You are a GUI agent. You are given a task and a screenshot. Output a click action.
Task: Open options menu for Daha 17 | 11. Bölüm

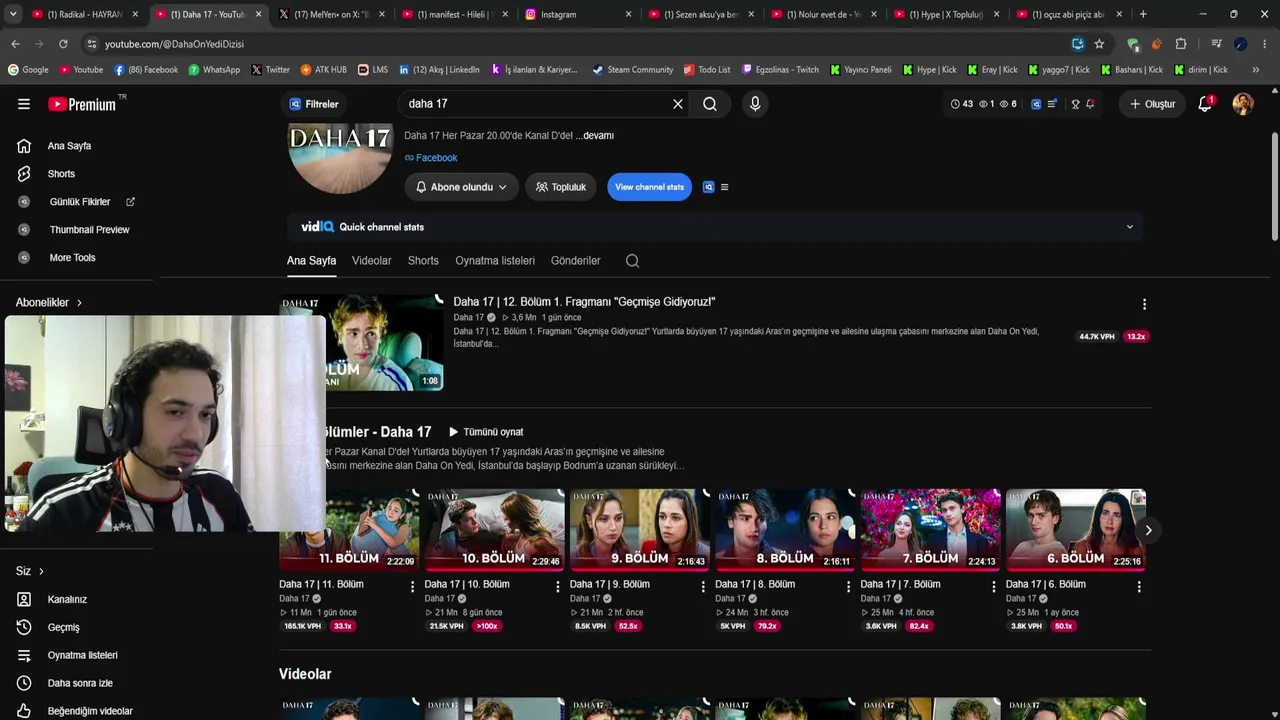pyautogui.click(x=412, y=587)
